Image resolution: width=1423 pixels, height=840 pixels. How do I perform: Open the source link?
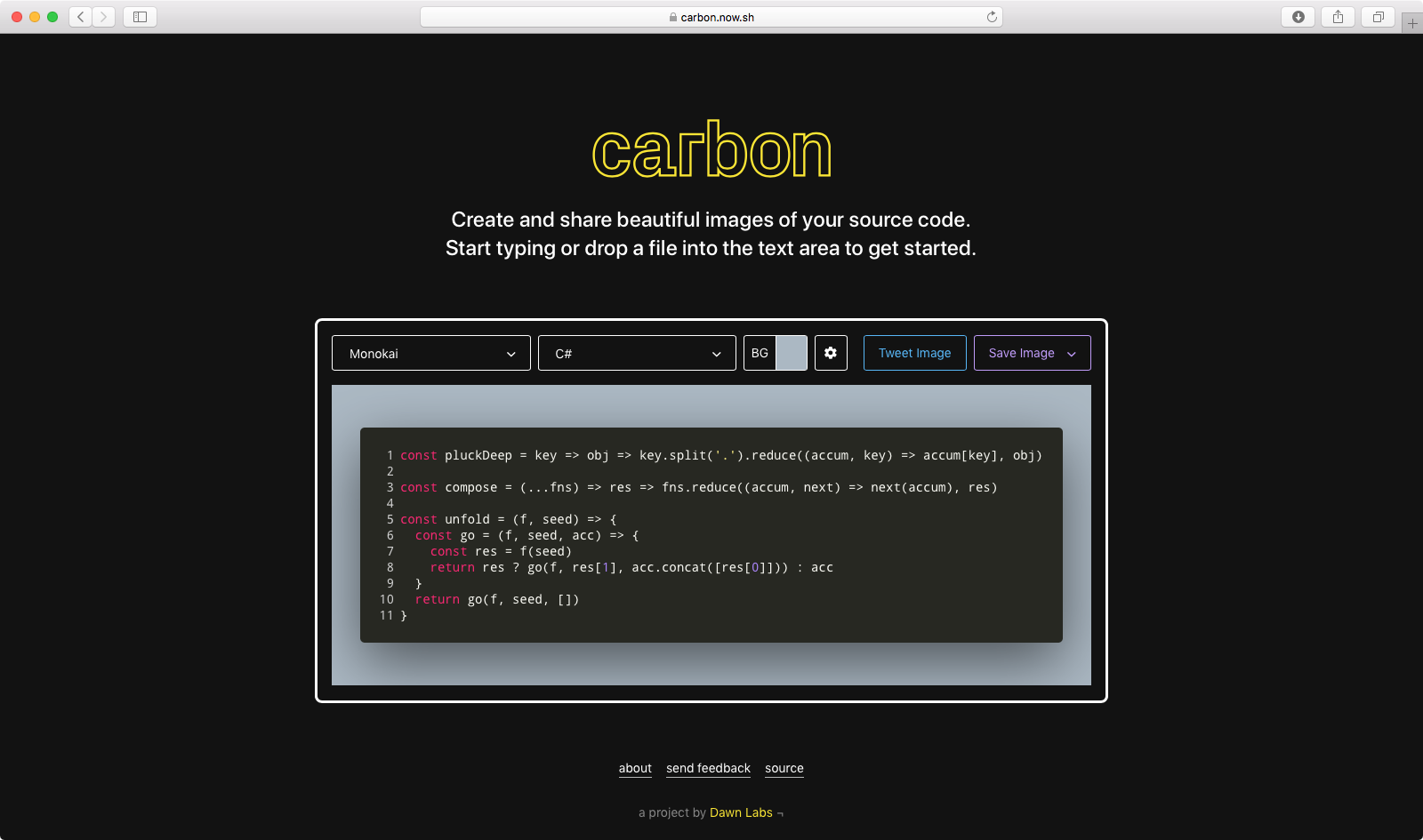784,768
